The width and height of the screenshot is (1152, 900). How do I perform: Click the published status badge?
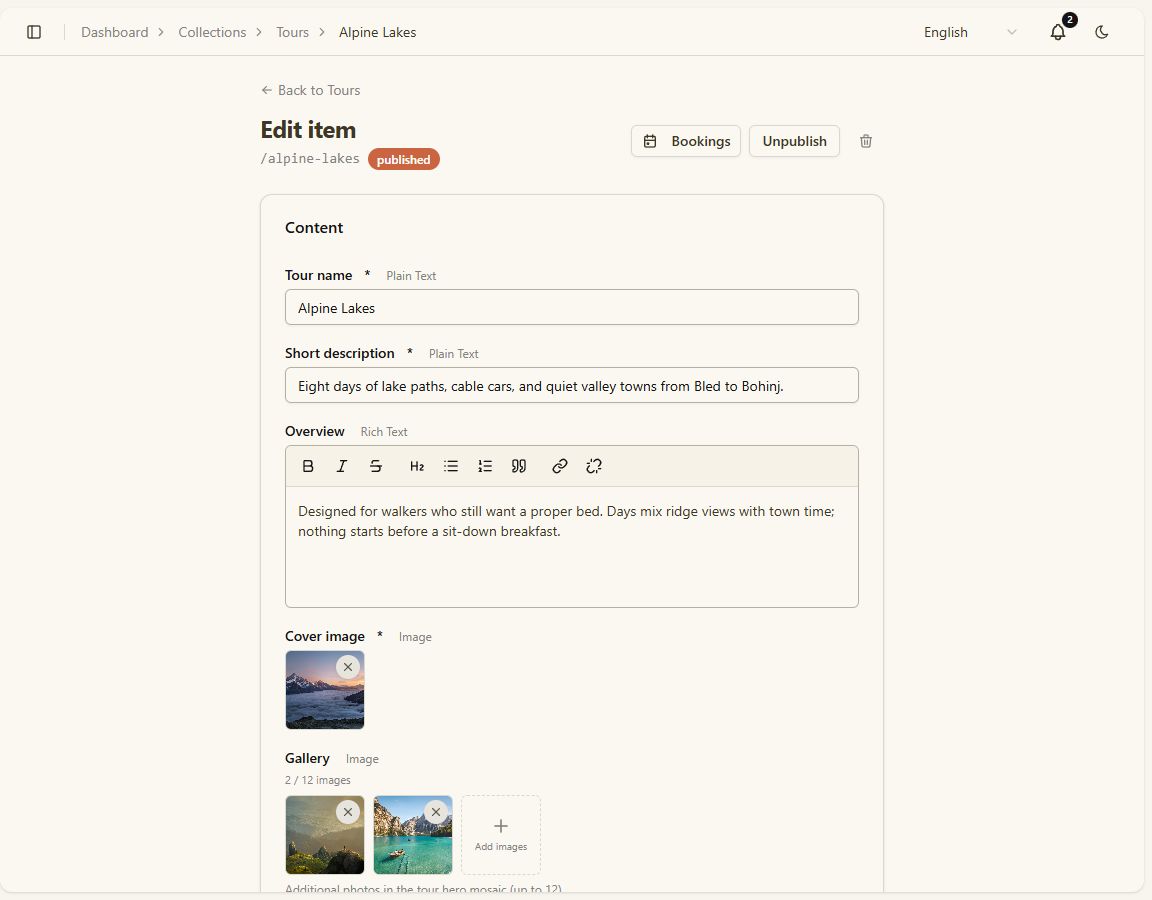point(403,159)
